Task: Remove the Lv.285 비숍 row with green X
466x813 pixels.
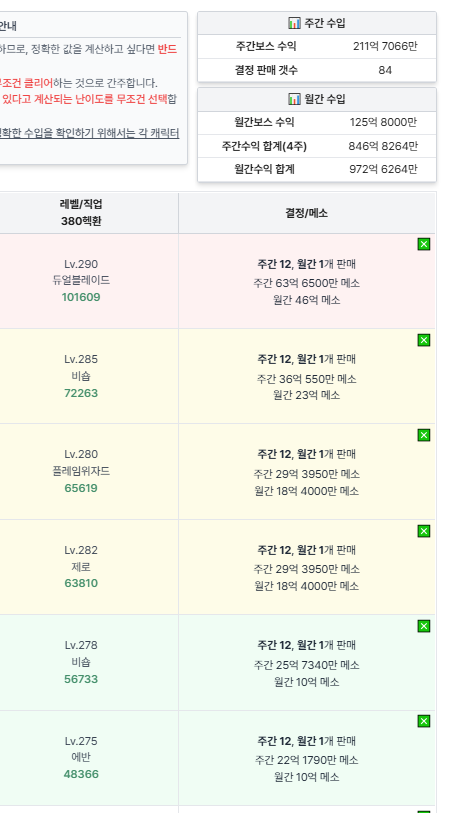Action: 423,340
